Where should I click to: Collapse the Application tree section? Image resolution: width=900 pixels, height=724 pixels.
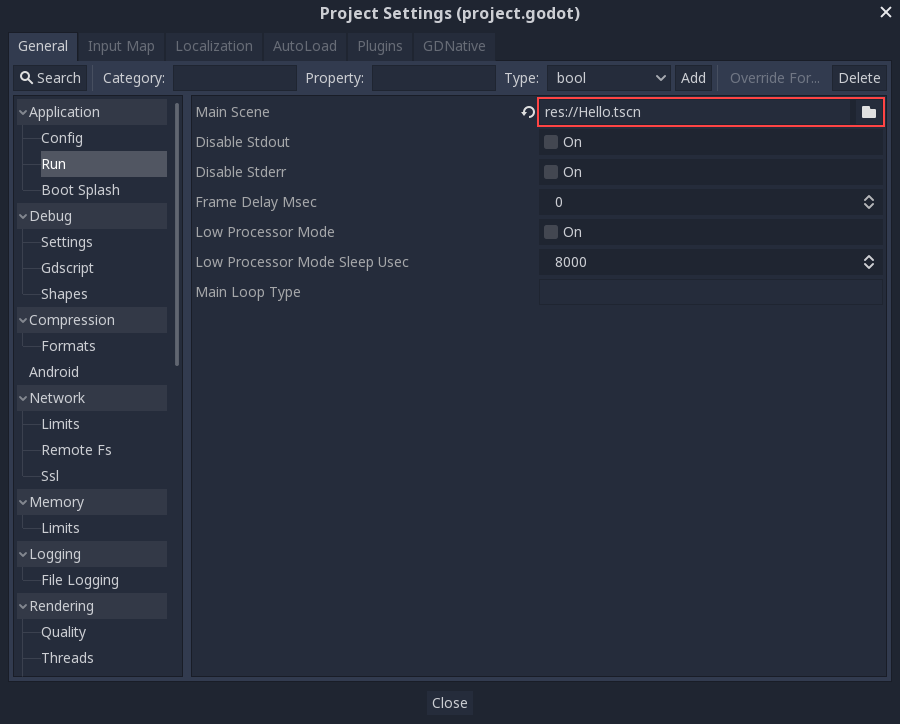(23, 113)
